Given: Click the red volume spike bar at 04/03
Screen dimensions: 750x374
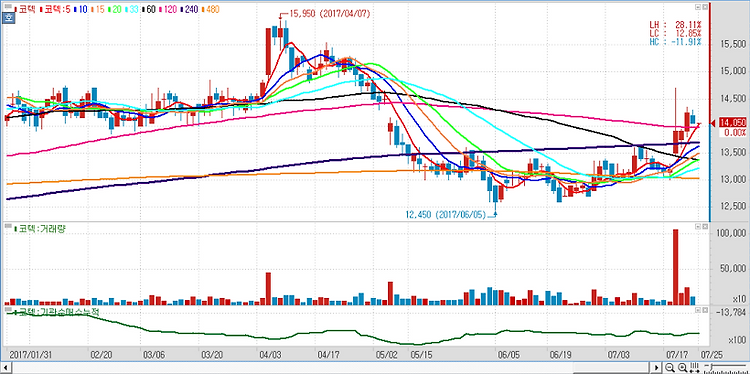Looking at the screenshot, I should point(268,289).
